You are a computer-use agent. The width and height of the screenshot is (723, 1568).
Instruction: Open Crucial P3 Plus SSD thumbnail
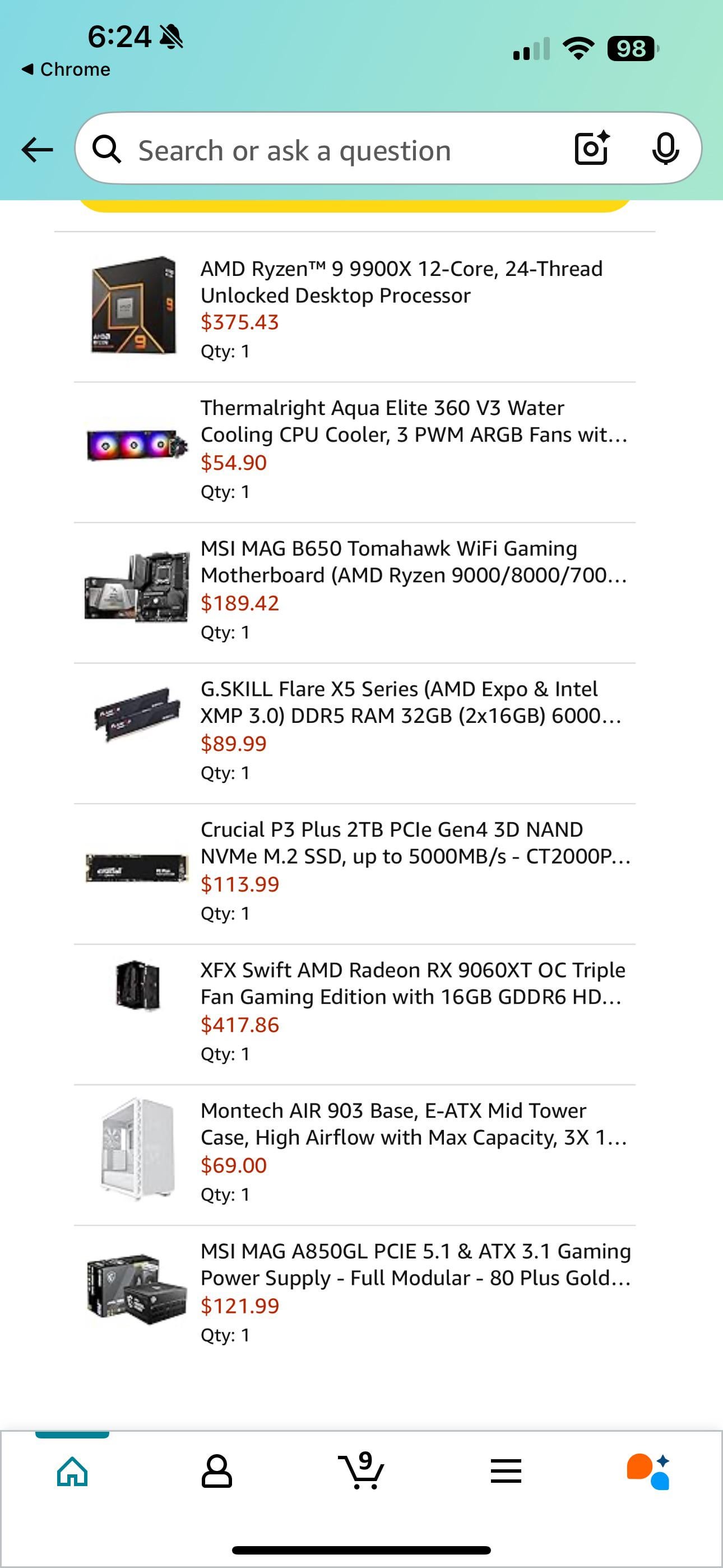[137, 868]
